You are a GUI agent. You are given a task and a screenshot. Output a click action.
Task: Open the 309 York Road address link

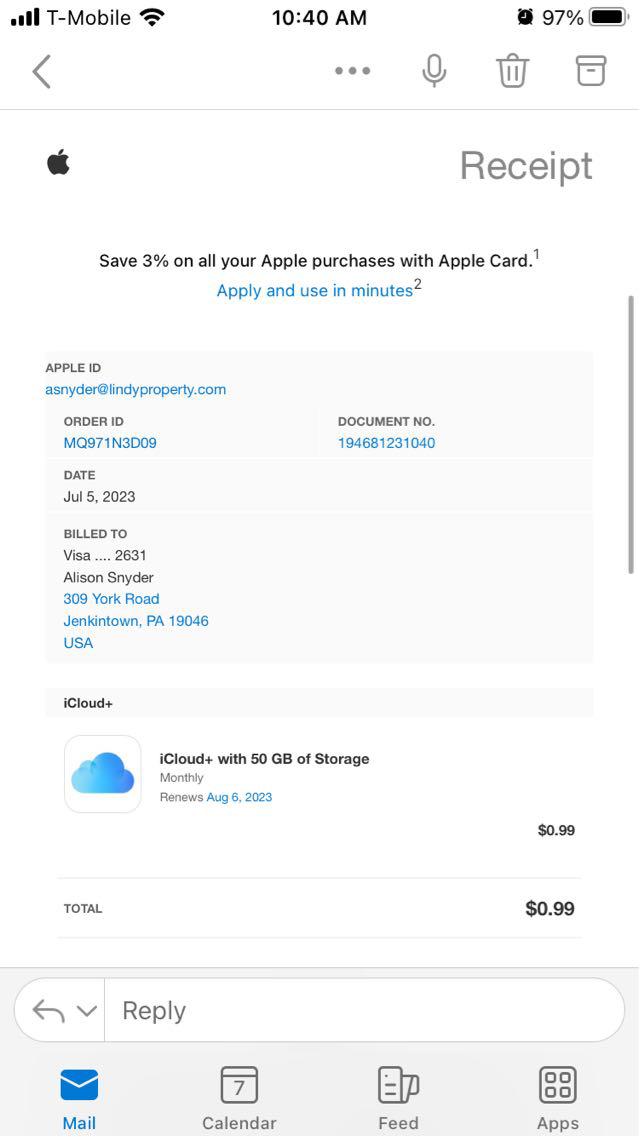(112, 599)
